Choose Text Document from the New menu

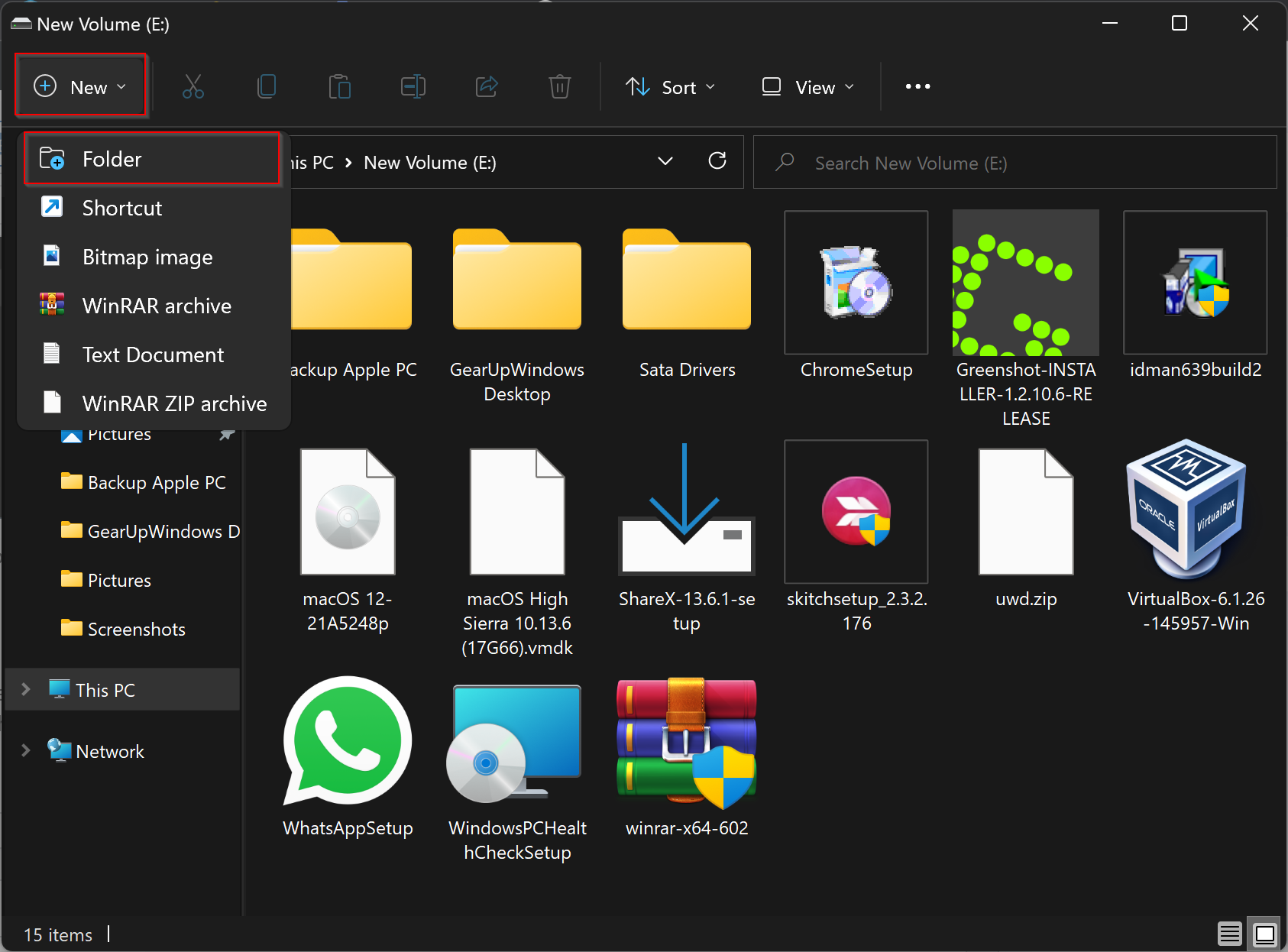(153, 355)
